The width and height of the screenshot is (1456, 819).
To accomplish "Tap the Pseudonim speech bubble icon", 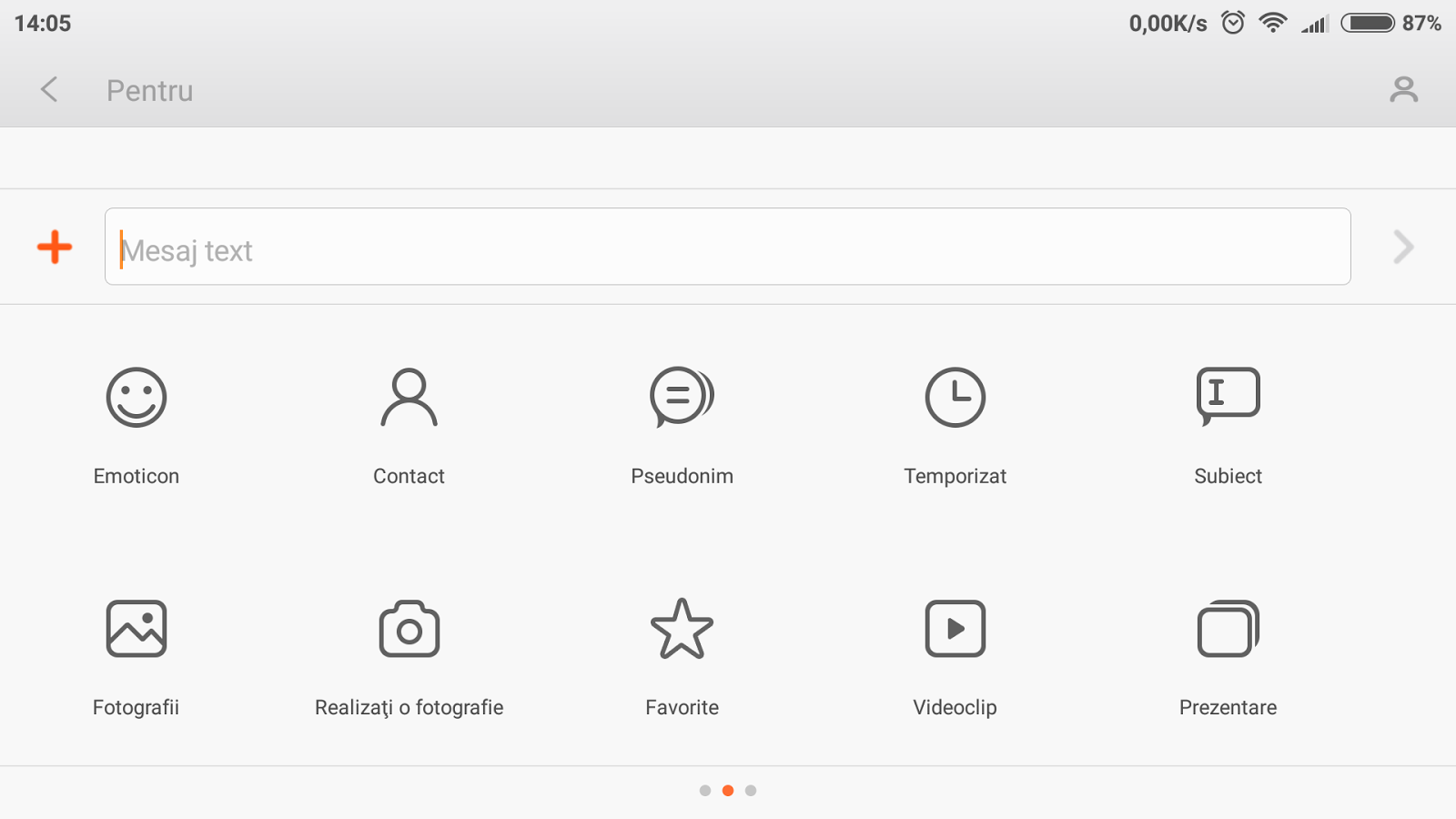I will (x=682, y=398).
